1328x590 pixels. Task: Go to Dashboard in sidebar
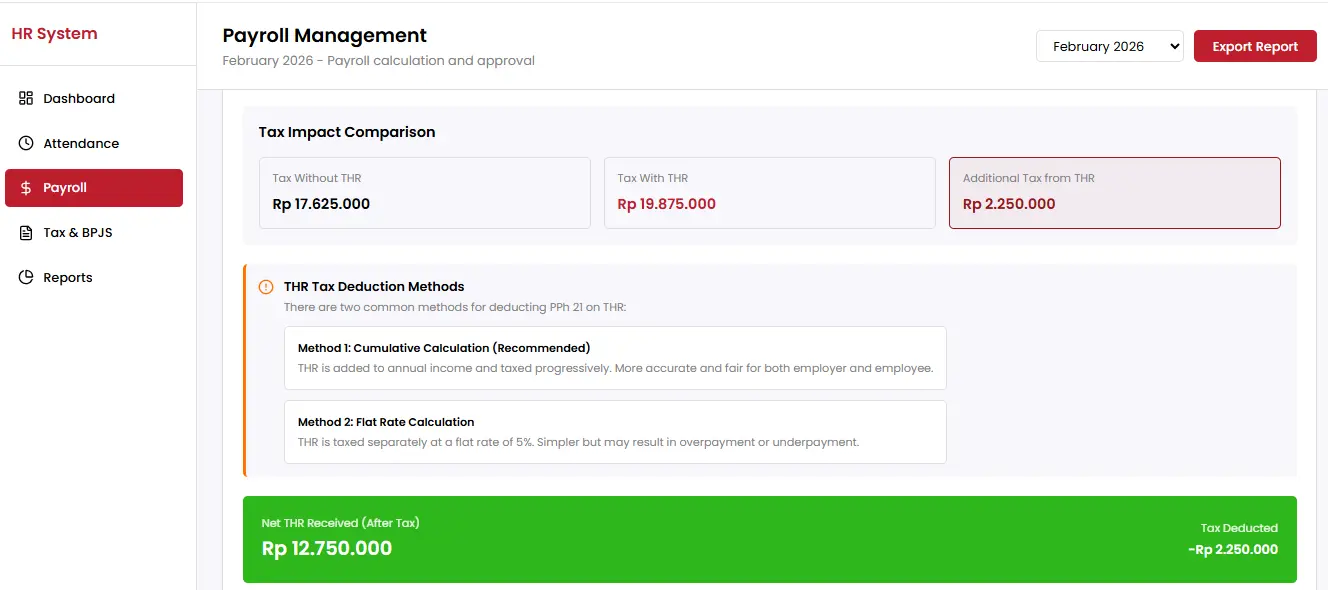(79, 98)
